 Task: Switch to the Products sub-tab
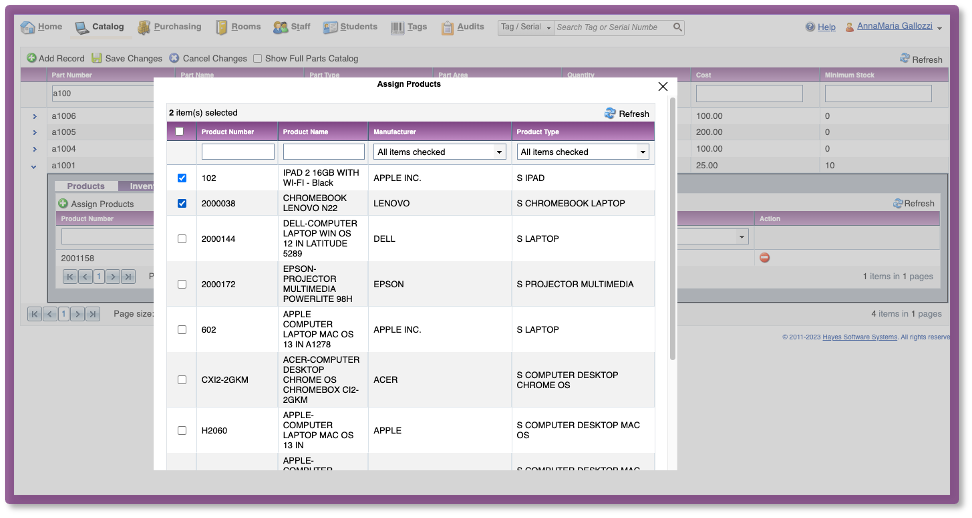[x=86, y=186]
